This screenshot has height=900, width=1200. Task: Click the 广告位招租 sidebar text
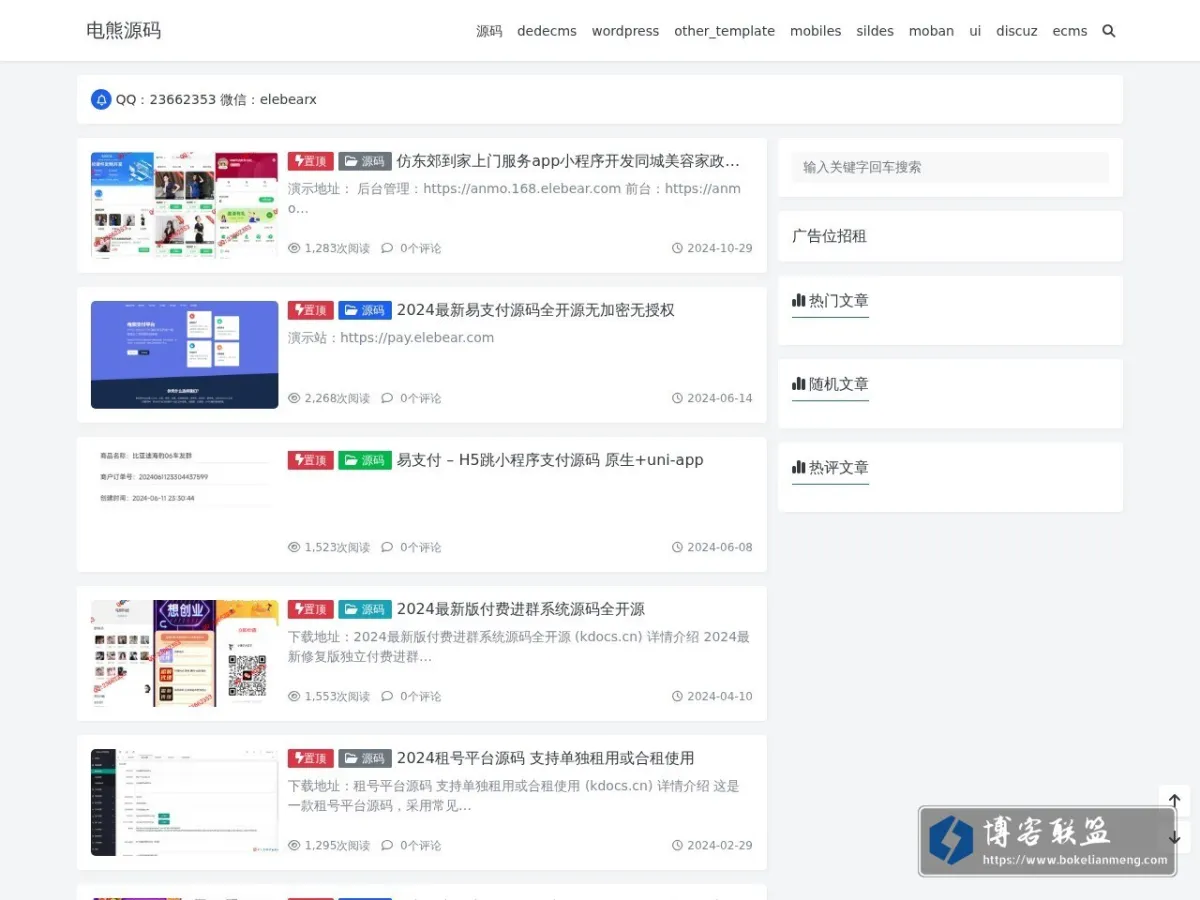(829, 236)
